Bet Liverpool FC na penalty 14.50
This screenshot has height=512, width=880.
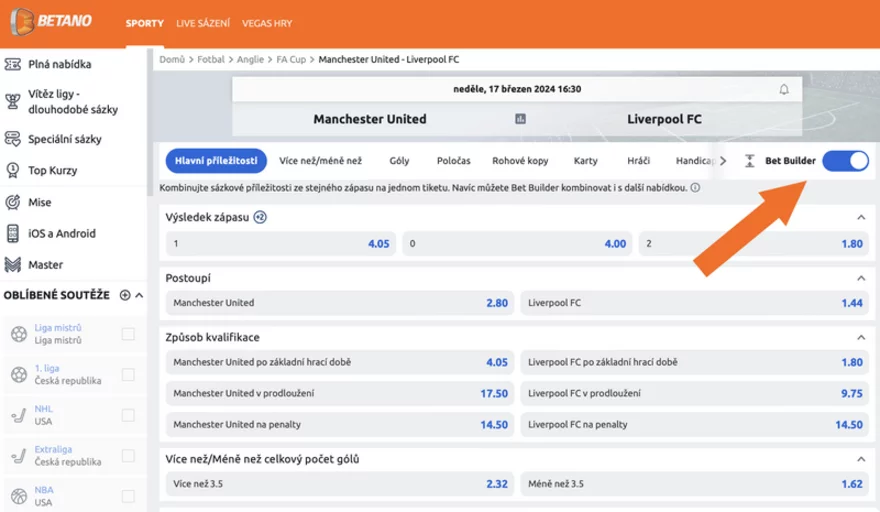pos(695,425)
